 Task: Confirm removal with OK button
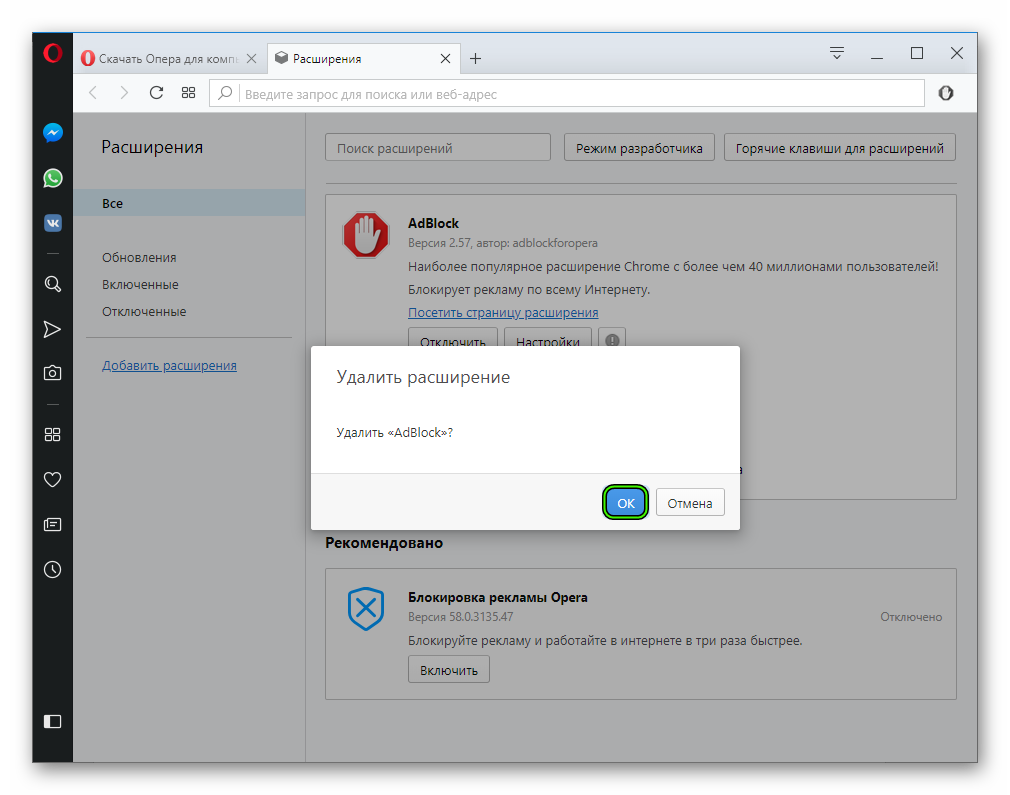pyautogui.click(x=625, y=503)
